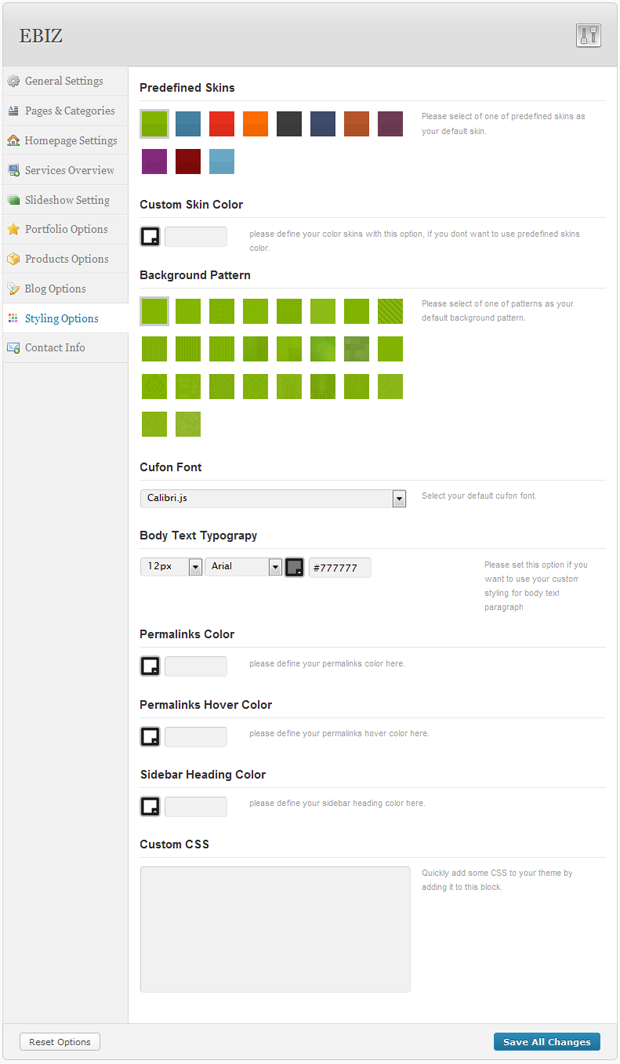620x1064 pixels.
Task: Open the Body Text color picker icon
Action: tap(295, 567)
